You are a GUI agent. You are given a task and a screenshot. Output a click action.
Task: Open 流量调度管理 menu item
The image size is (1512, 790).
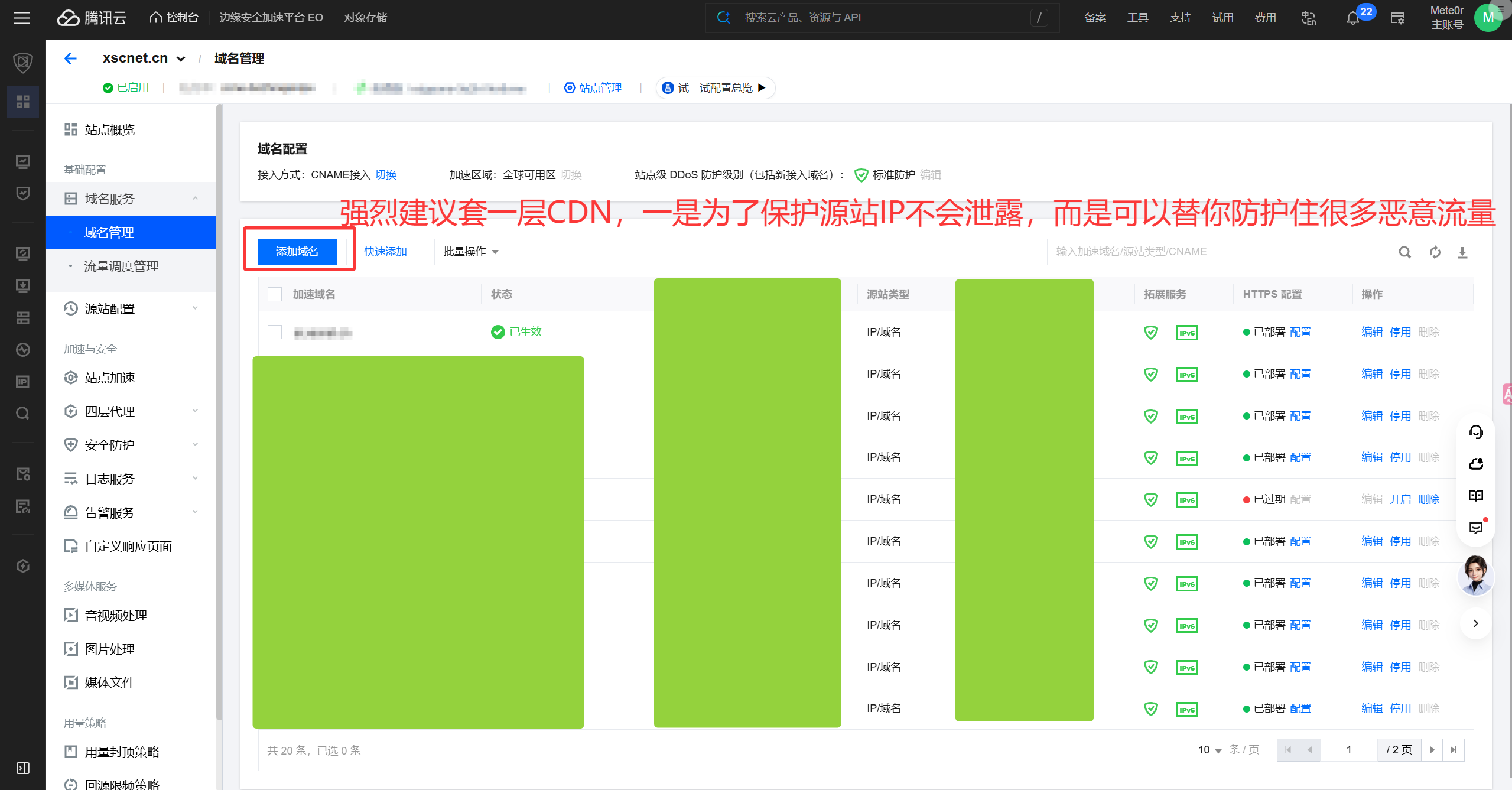[x=121, y=266]
